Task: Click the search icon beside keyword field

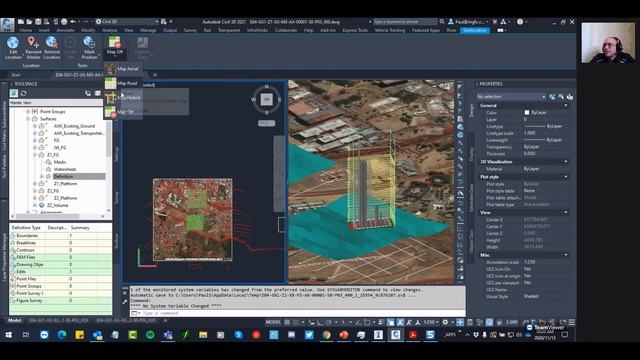Action: point(442,22)
